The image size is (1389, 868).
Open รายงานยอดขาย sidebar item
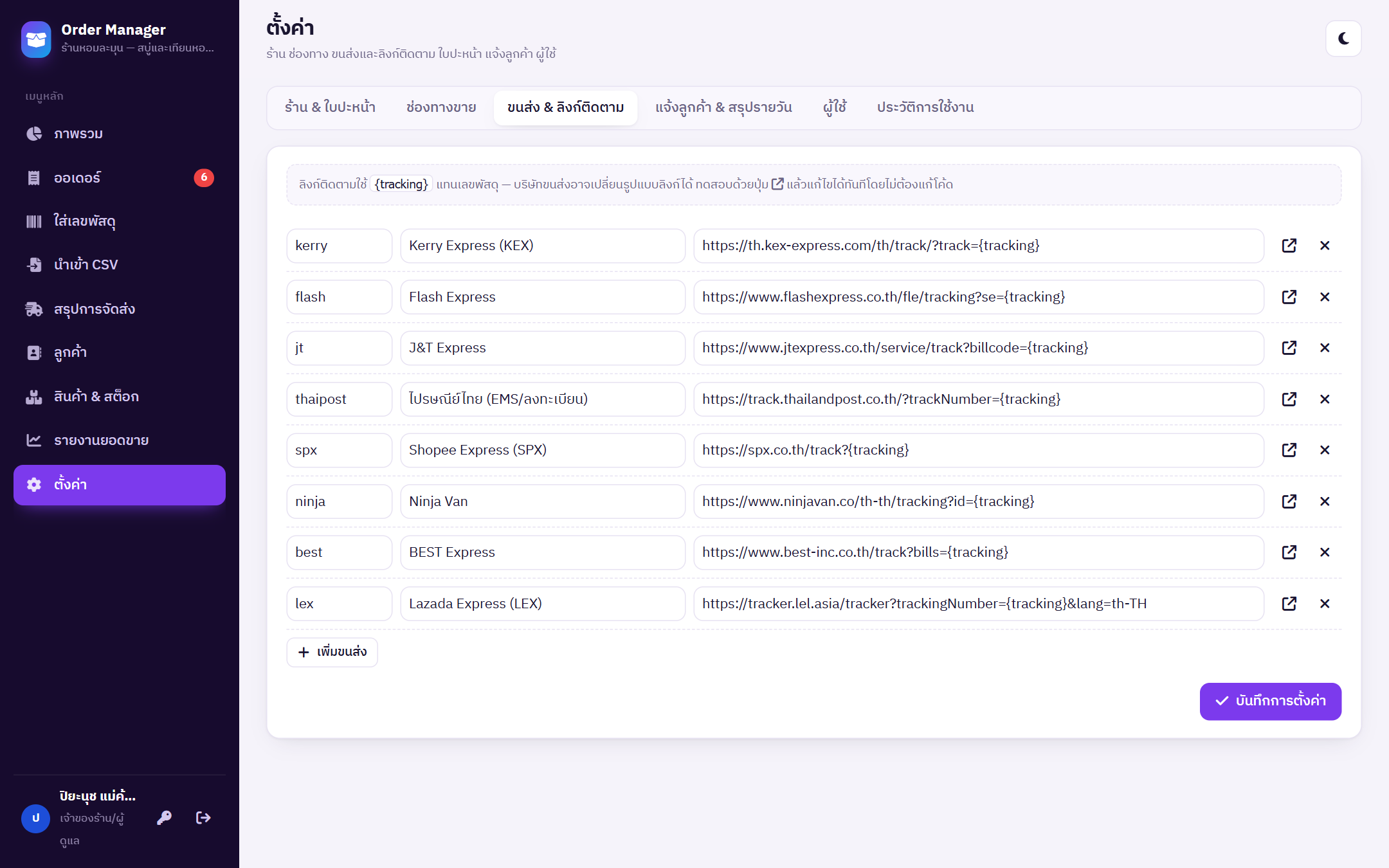[120, 440]
